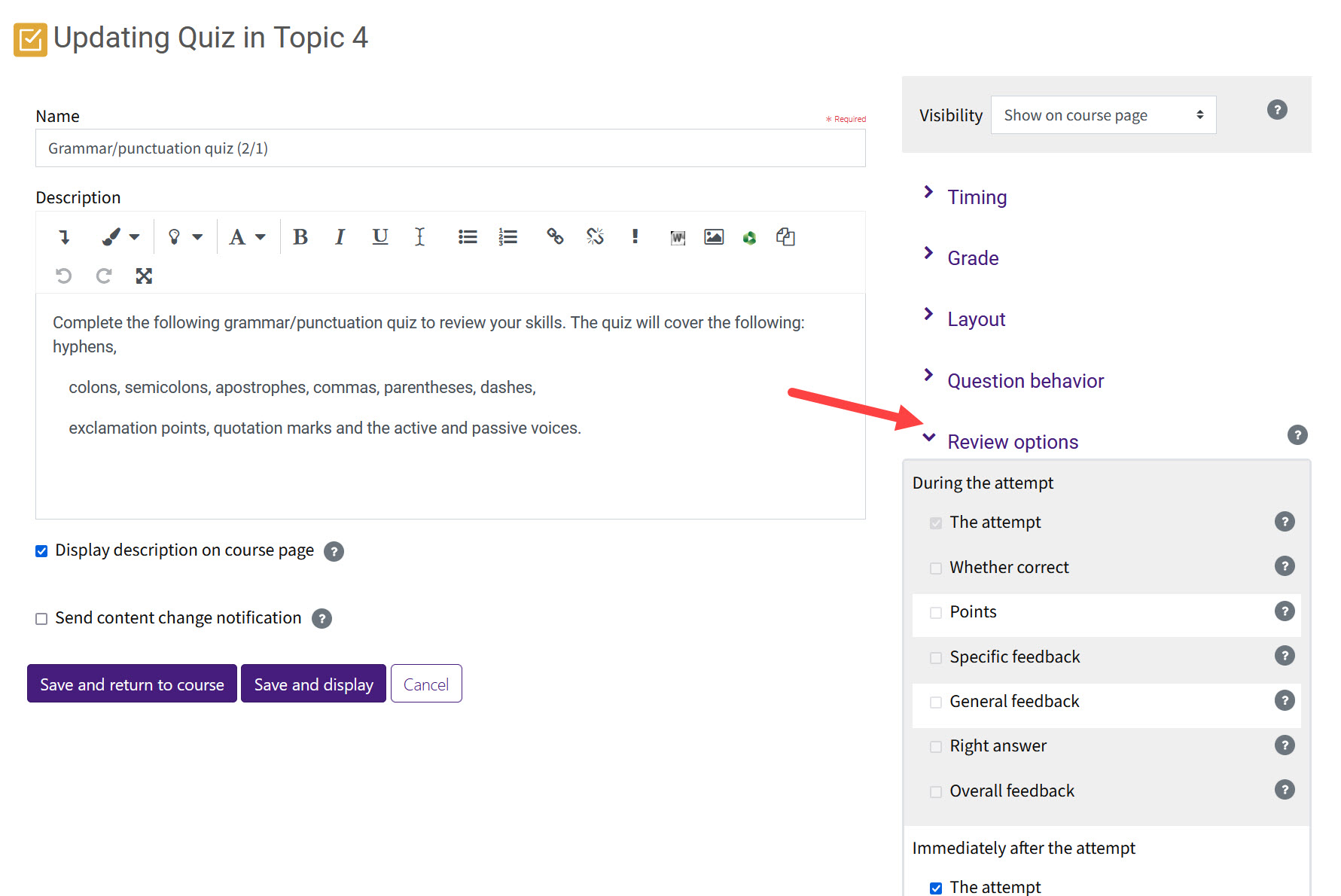Click inside the Description text area
The width and height of the screenshot is (1341, 896).
click(x=450, y=406)
